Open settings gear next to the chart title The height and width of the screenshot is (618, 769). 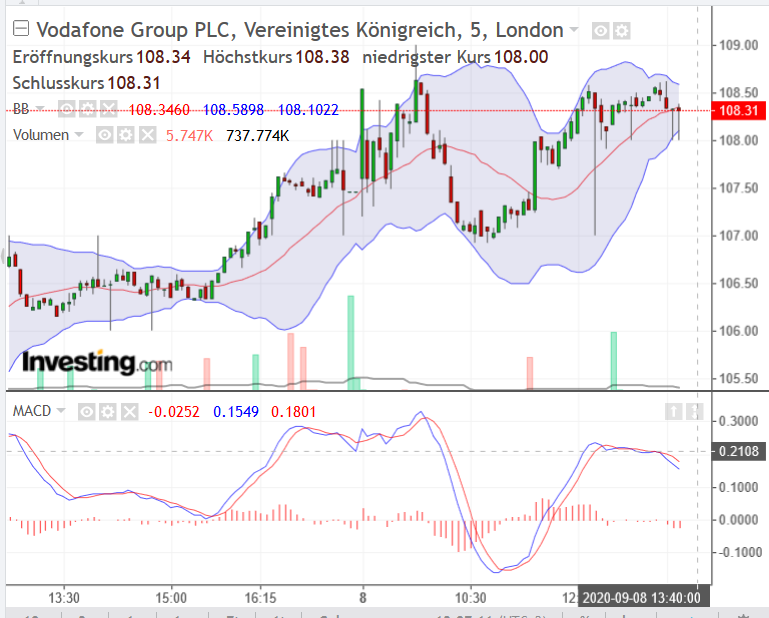point(622,31)
